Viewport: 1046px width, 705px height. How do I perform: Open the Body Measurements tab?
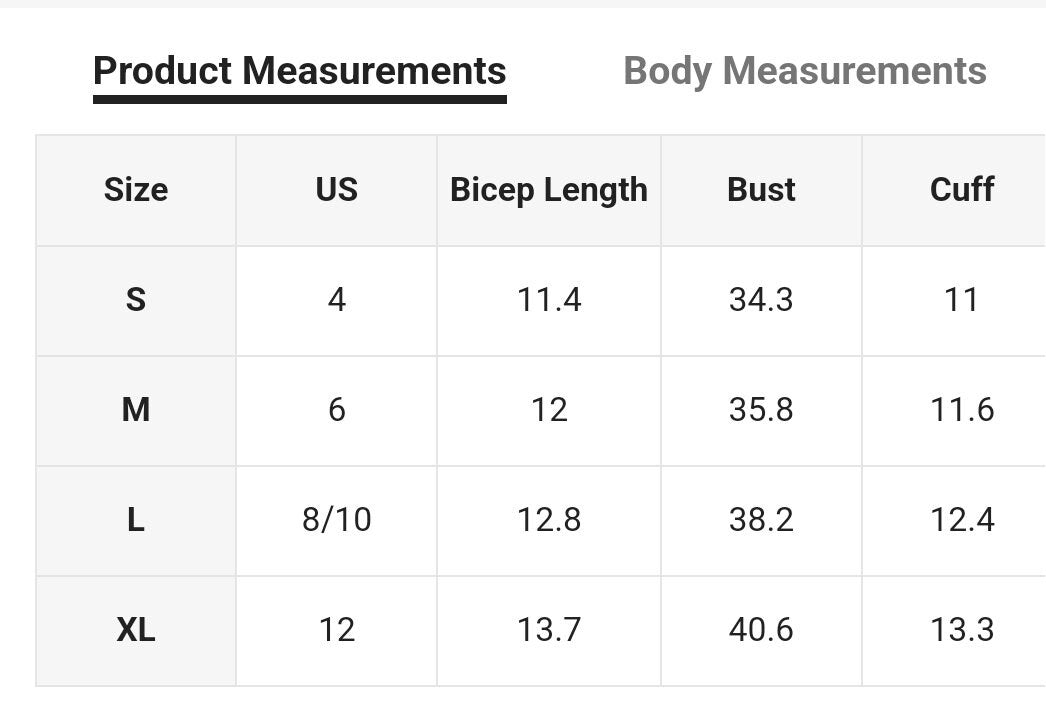coord(804,72)
